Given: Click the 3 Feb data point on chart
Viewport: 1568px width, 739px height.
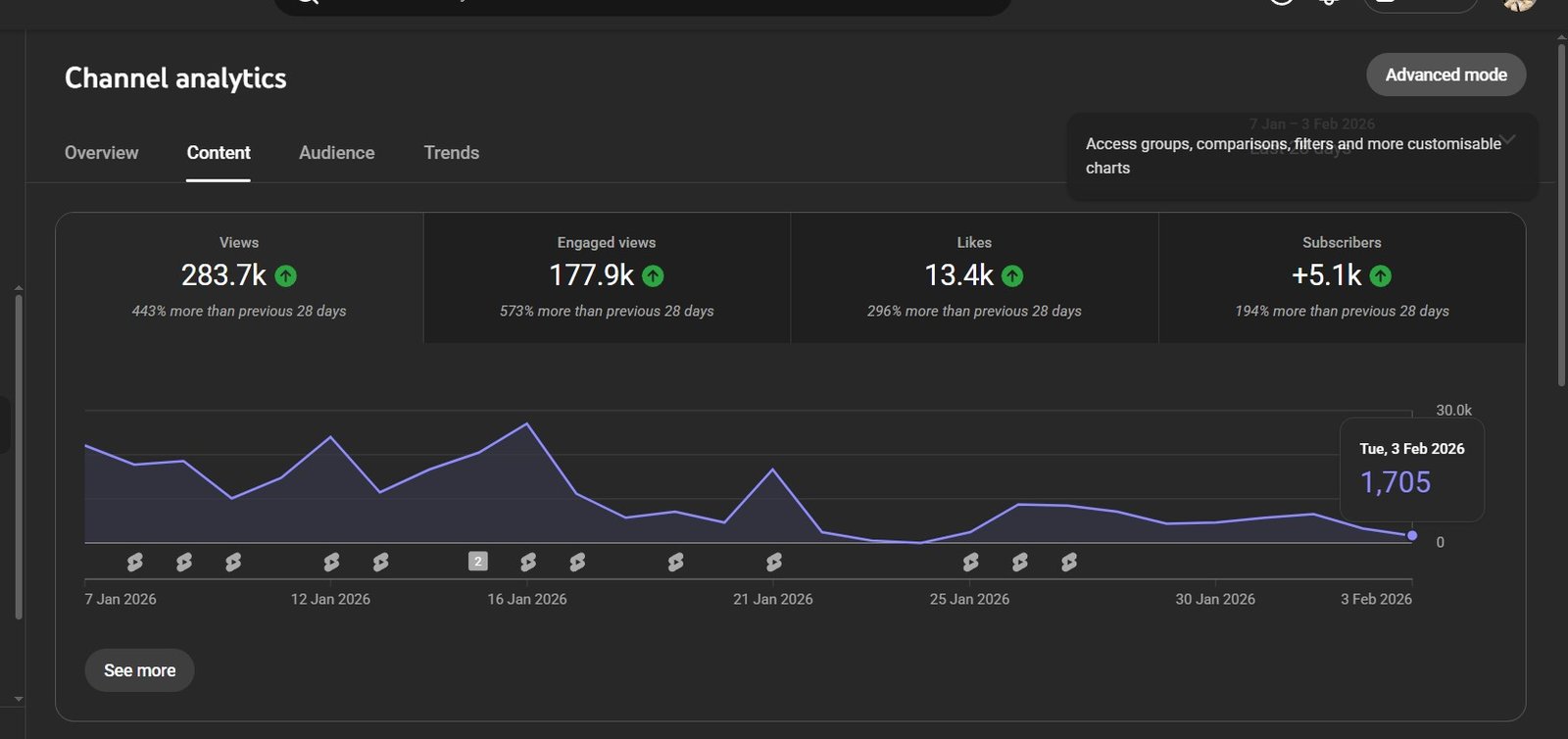Looking at the screenshot, I should [x=1412, y=535].
